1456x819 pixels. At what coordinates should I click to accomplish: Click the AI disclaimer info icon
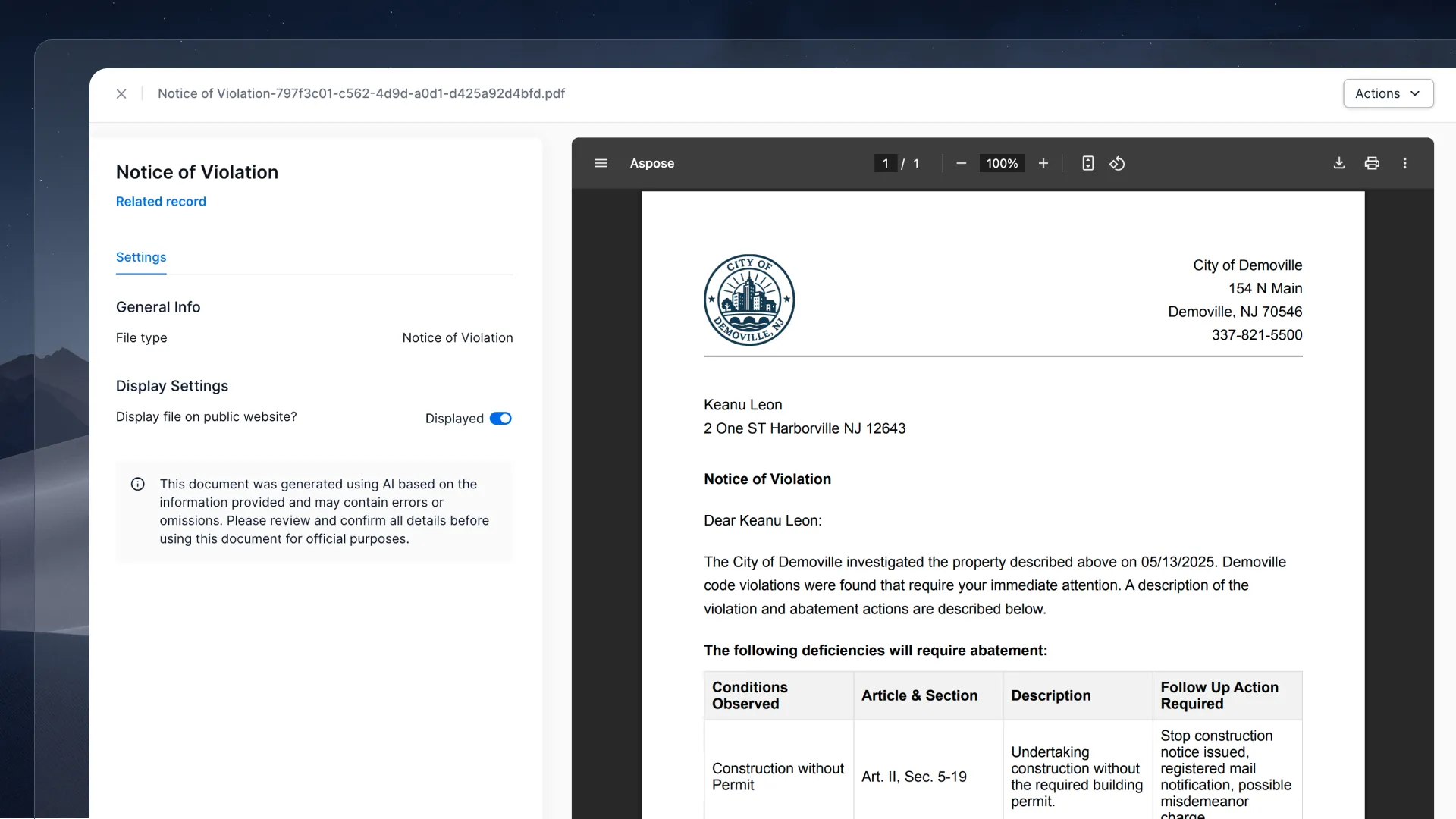tap(138, 484)
